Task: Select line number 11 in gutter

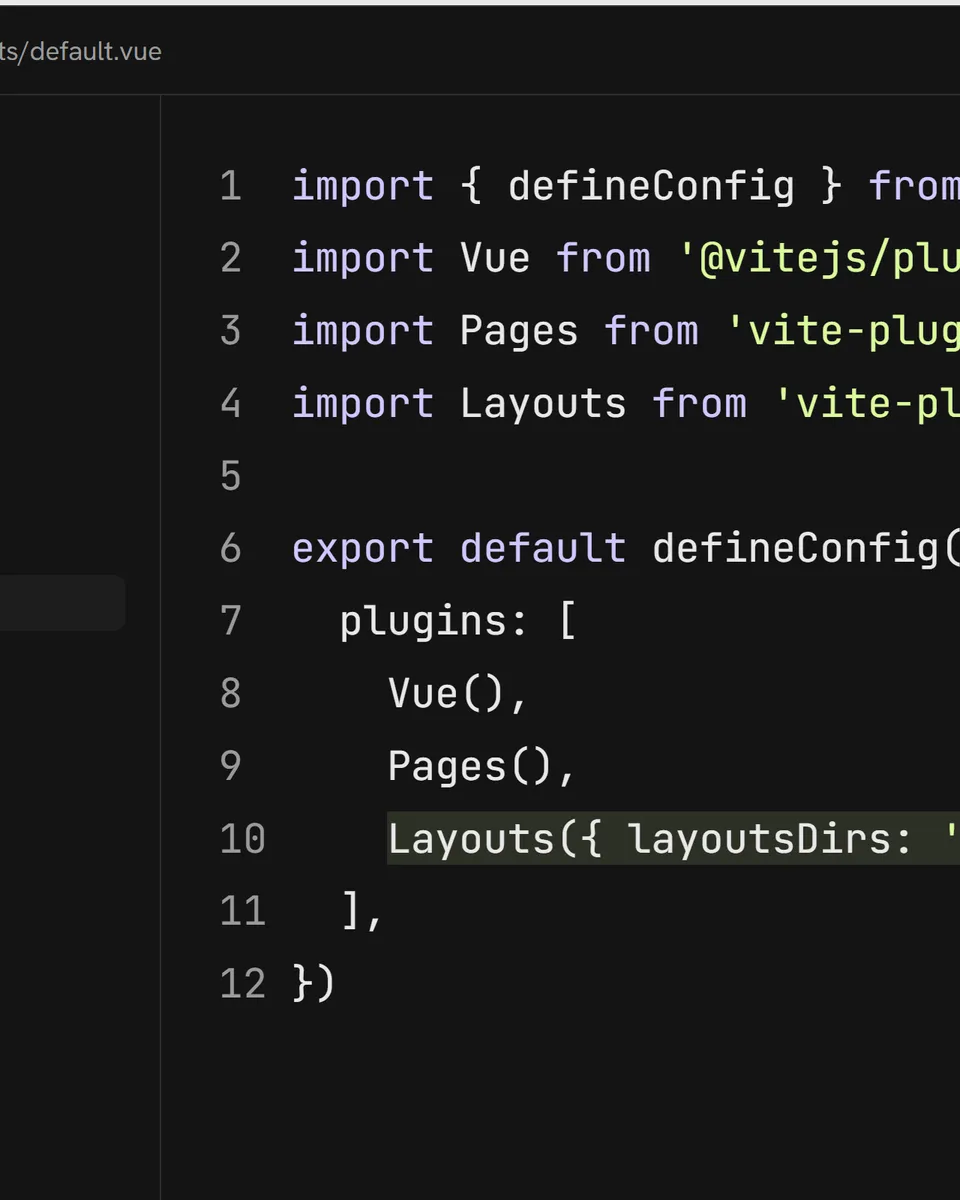Action: (x=243, y=911)
